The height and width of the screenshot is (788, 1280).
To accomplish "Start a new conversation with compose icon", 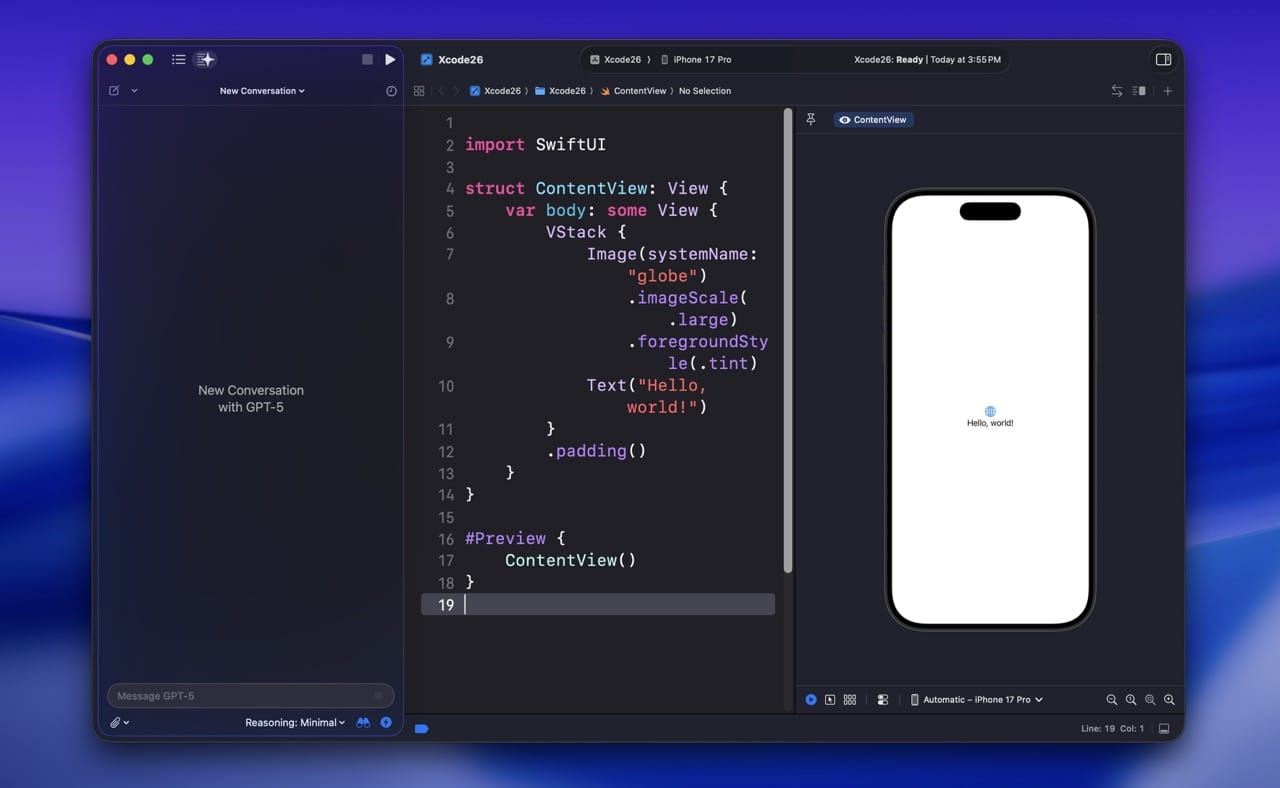I will (114, 91).
